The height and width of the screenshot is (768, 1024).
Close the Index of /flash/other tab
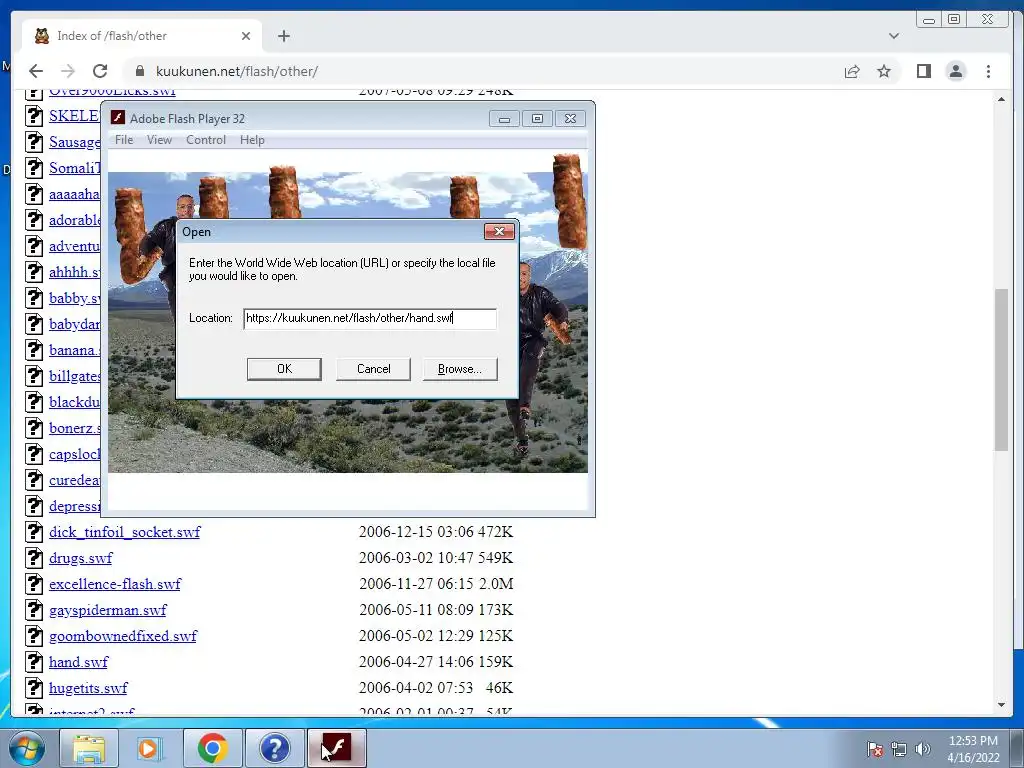[246, 36]
